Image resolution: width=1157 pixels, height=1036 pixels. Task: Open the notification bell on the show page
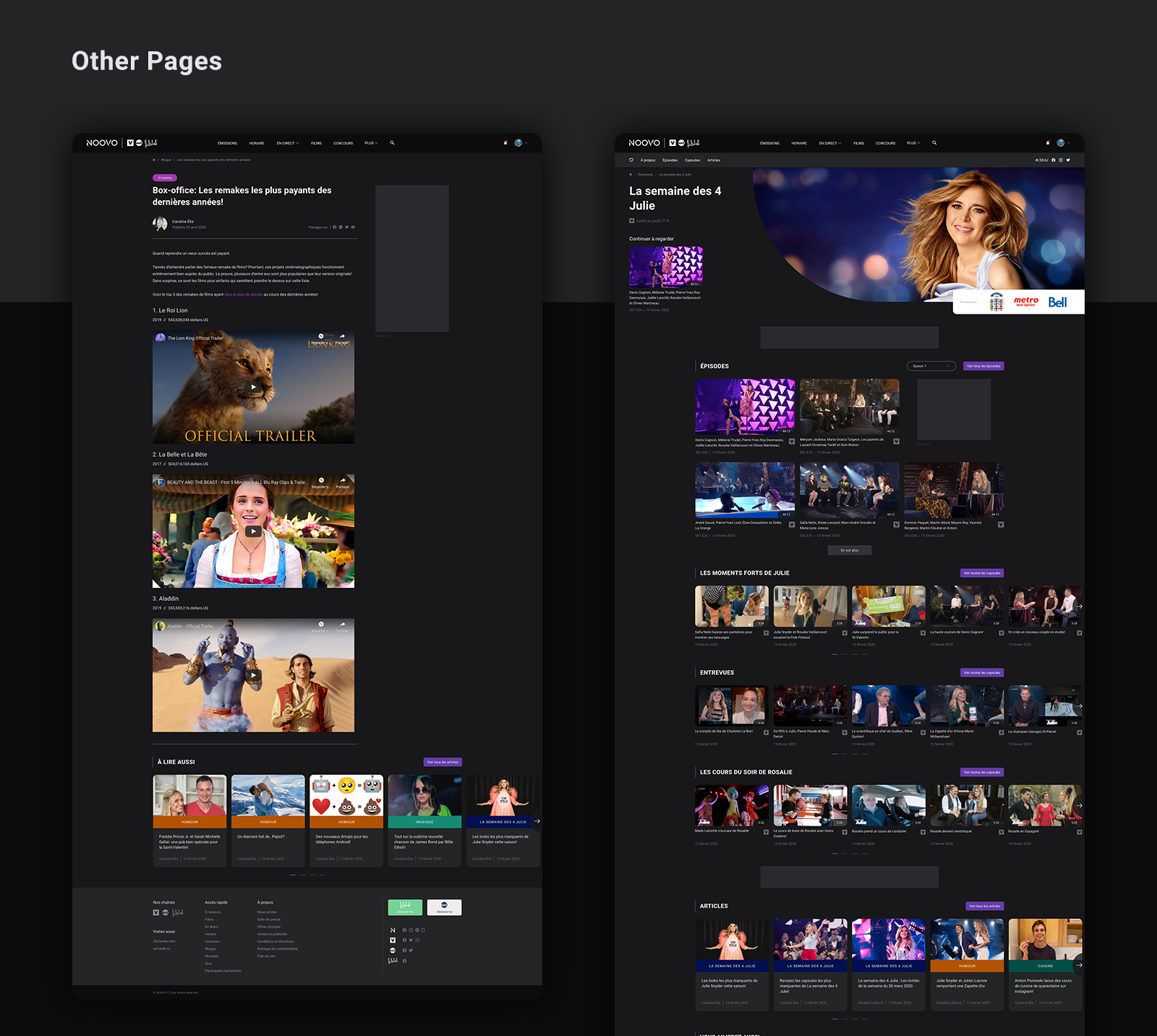click(x=1047, y=143)
